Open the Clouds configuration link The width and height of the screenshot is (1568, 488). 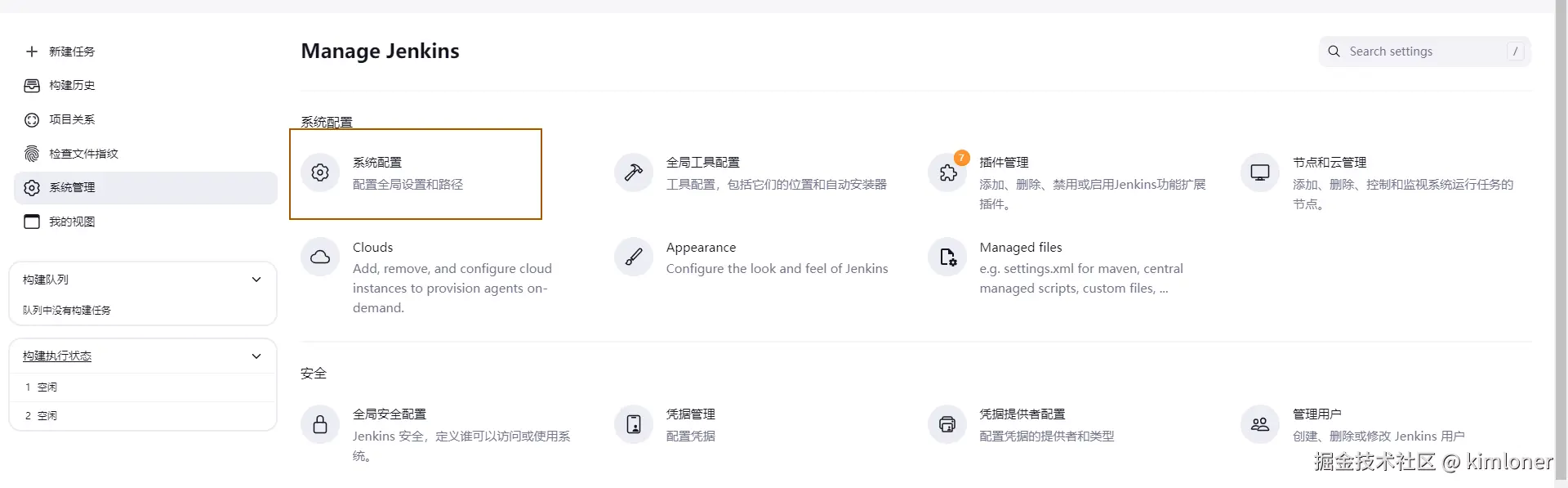pyautogui.click(x=372, y=247)
